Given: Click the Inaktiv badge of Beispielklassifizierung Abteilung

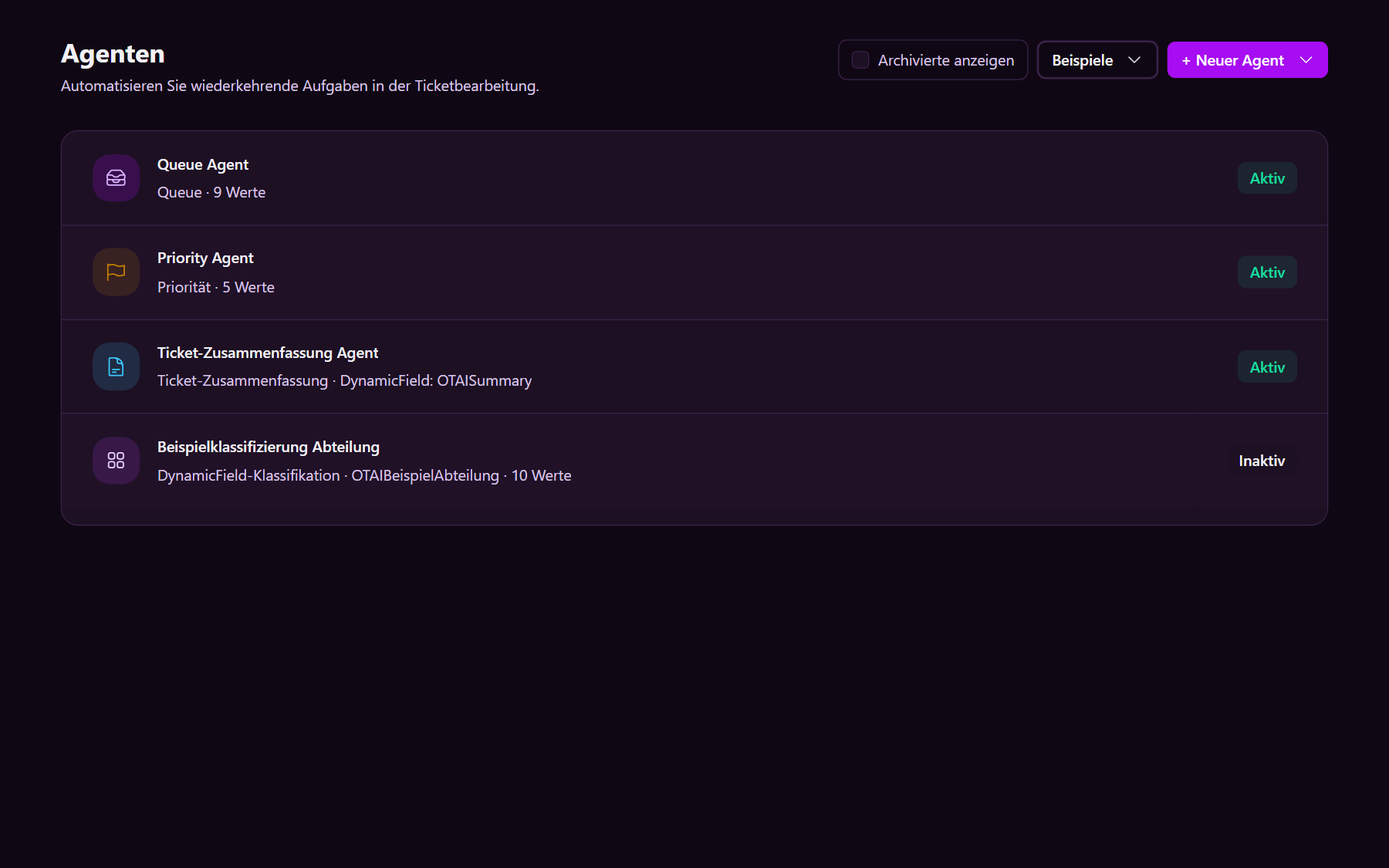Looking at the screenshot, I should pyautogui.click(x=1262, y=461).
